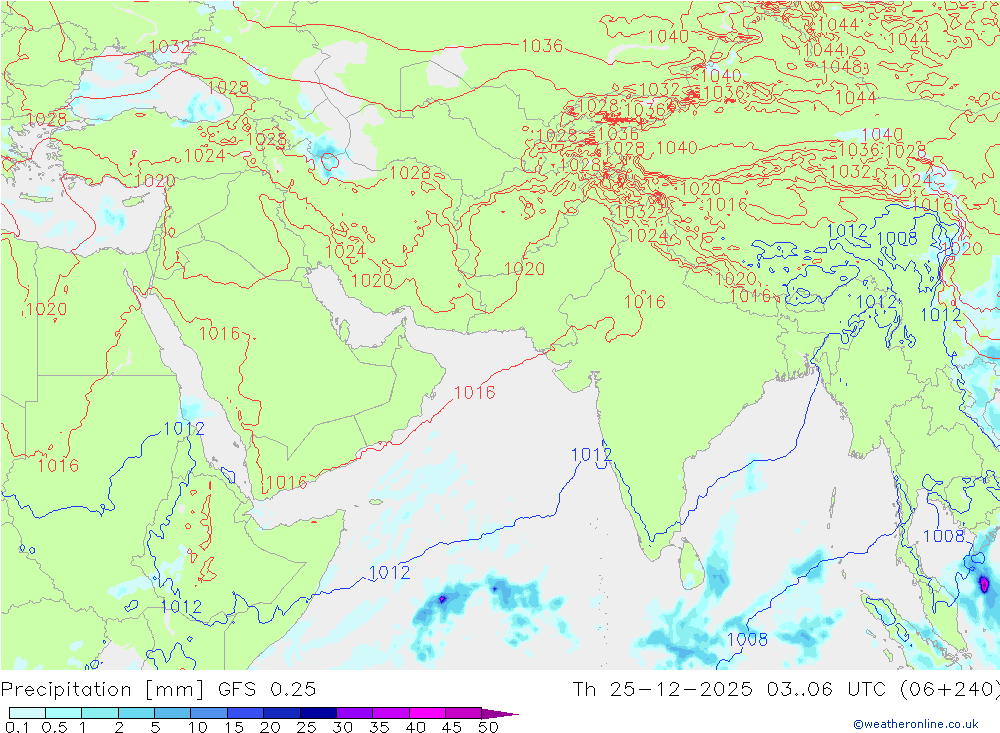Click the 25–30 mm navy legend swatch

click(x=318, y=713)
